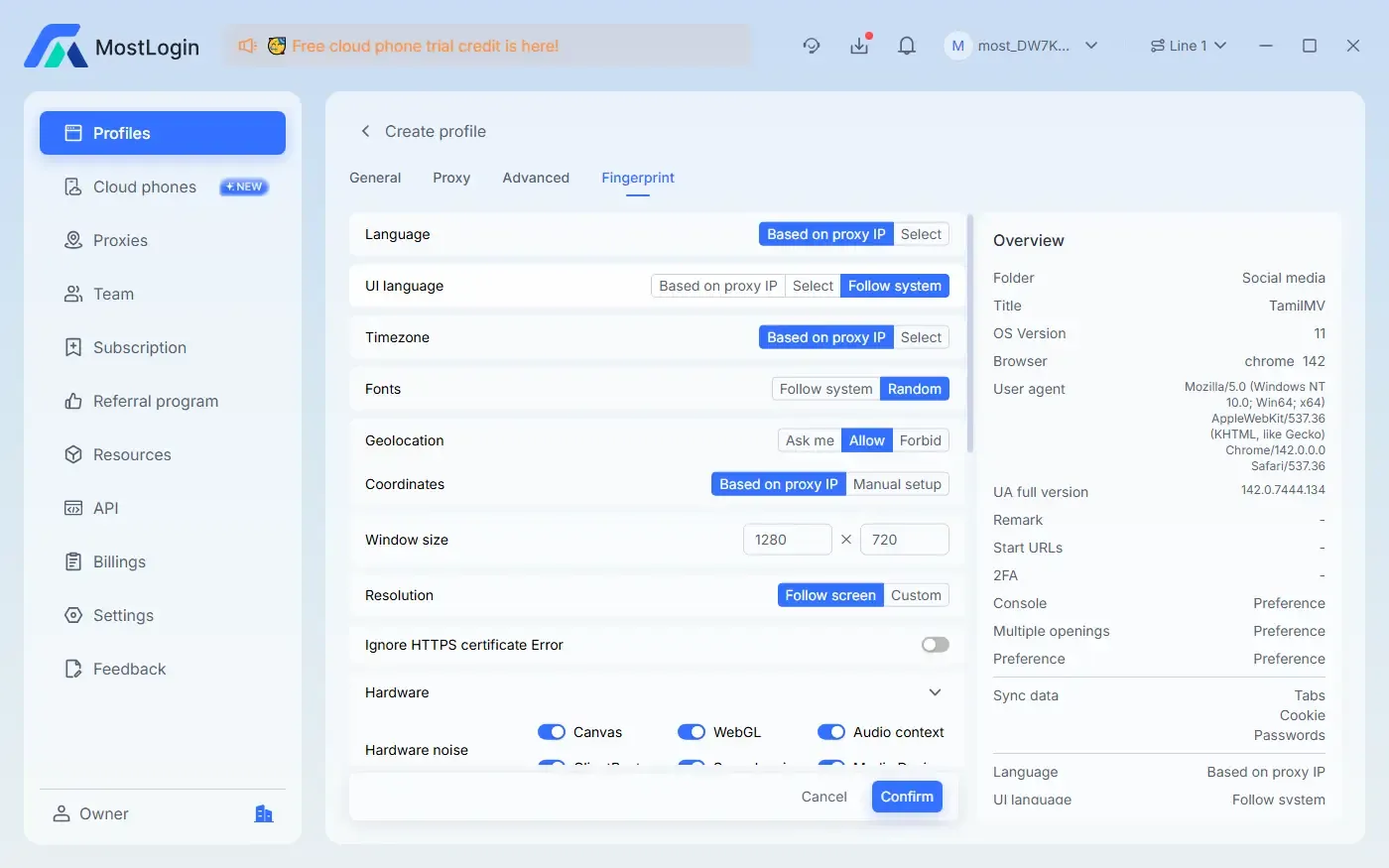The width and height of the screenshot is (1389, 868).
Task: Open the API section from sidebar
Action: (x=105, y=508)
